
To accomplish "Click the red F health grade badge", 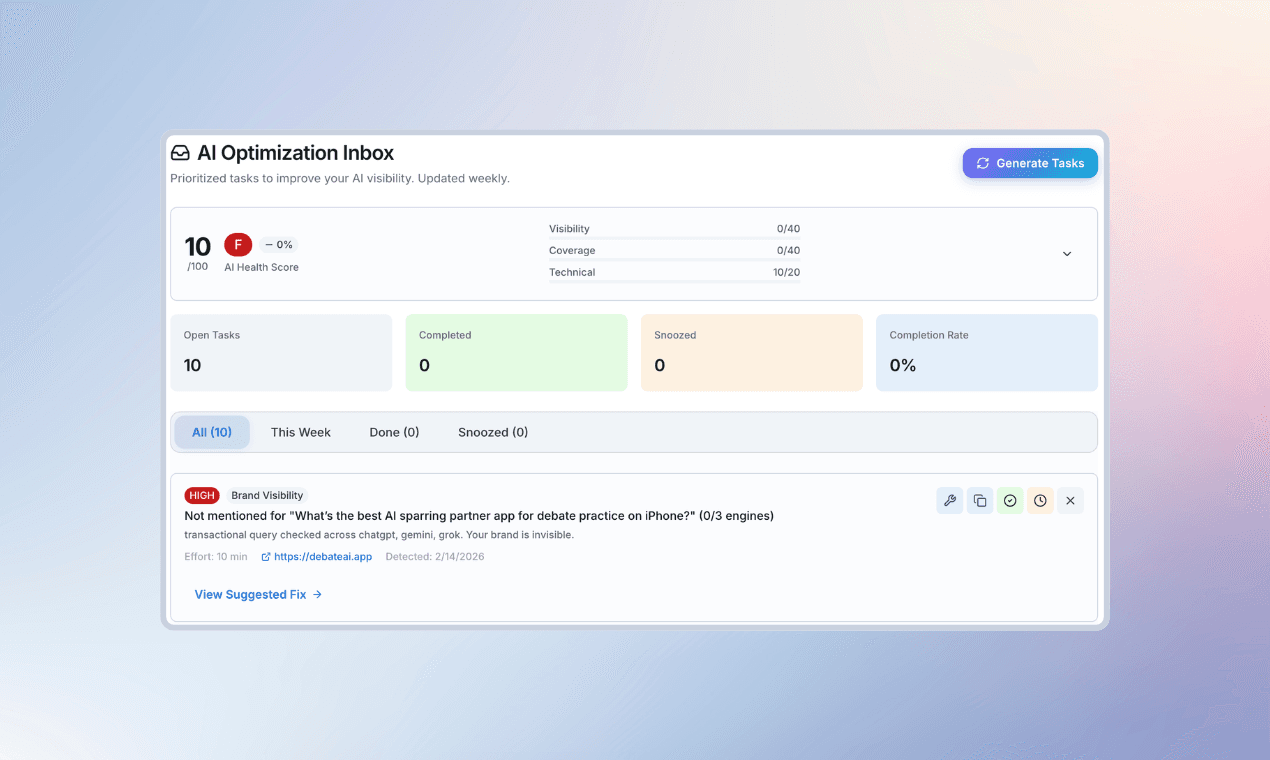I will click(x=237, y=244).
